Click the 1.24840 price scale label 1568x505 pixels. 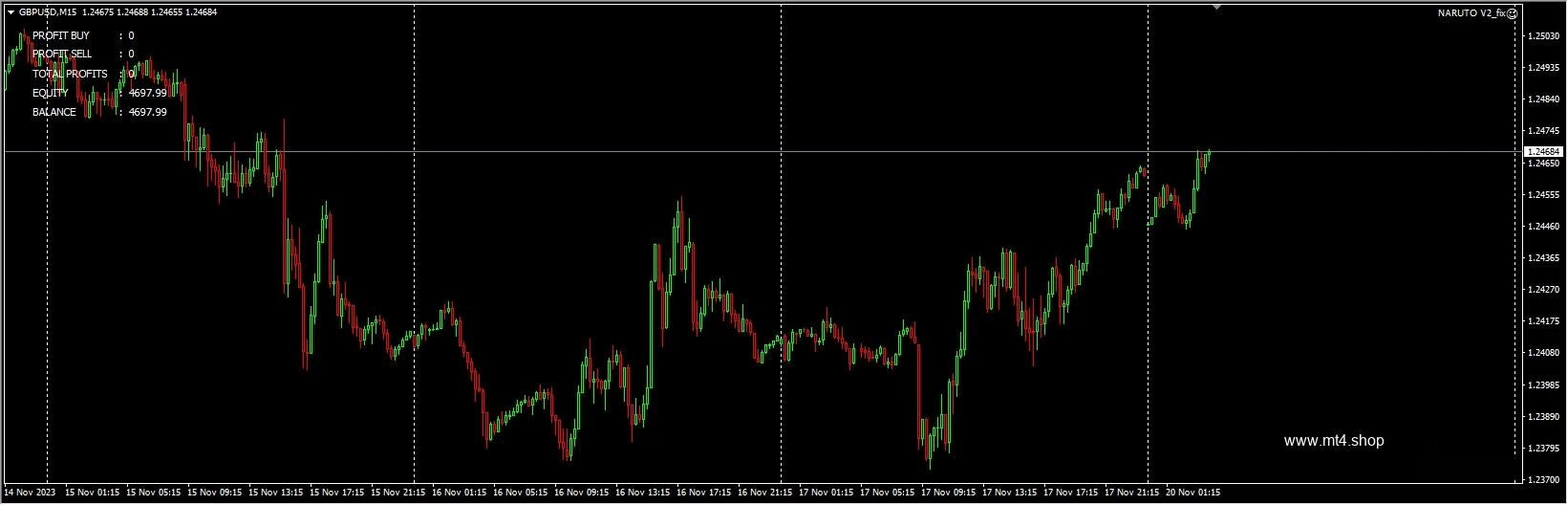pos(1544,99)
